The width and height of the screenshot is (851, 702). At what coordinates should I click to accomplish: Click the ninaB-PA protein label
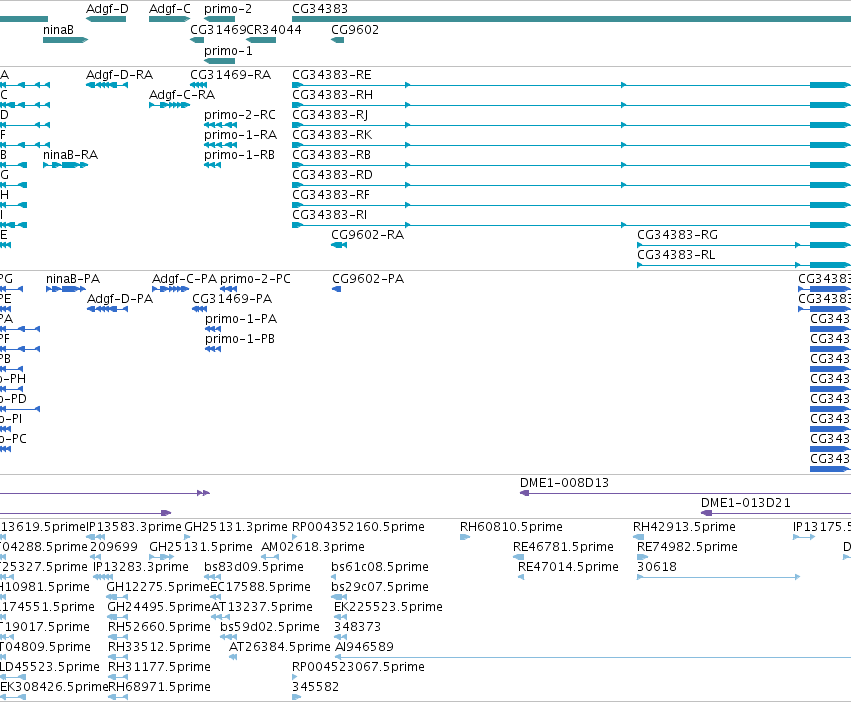click(x=73, y=280)
